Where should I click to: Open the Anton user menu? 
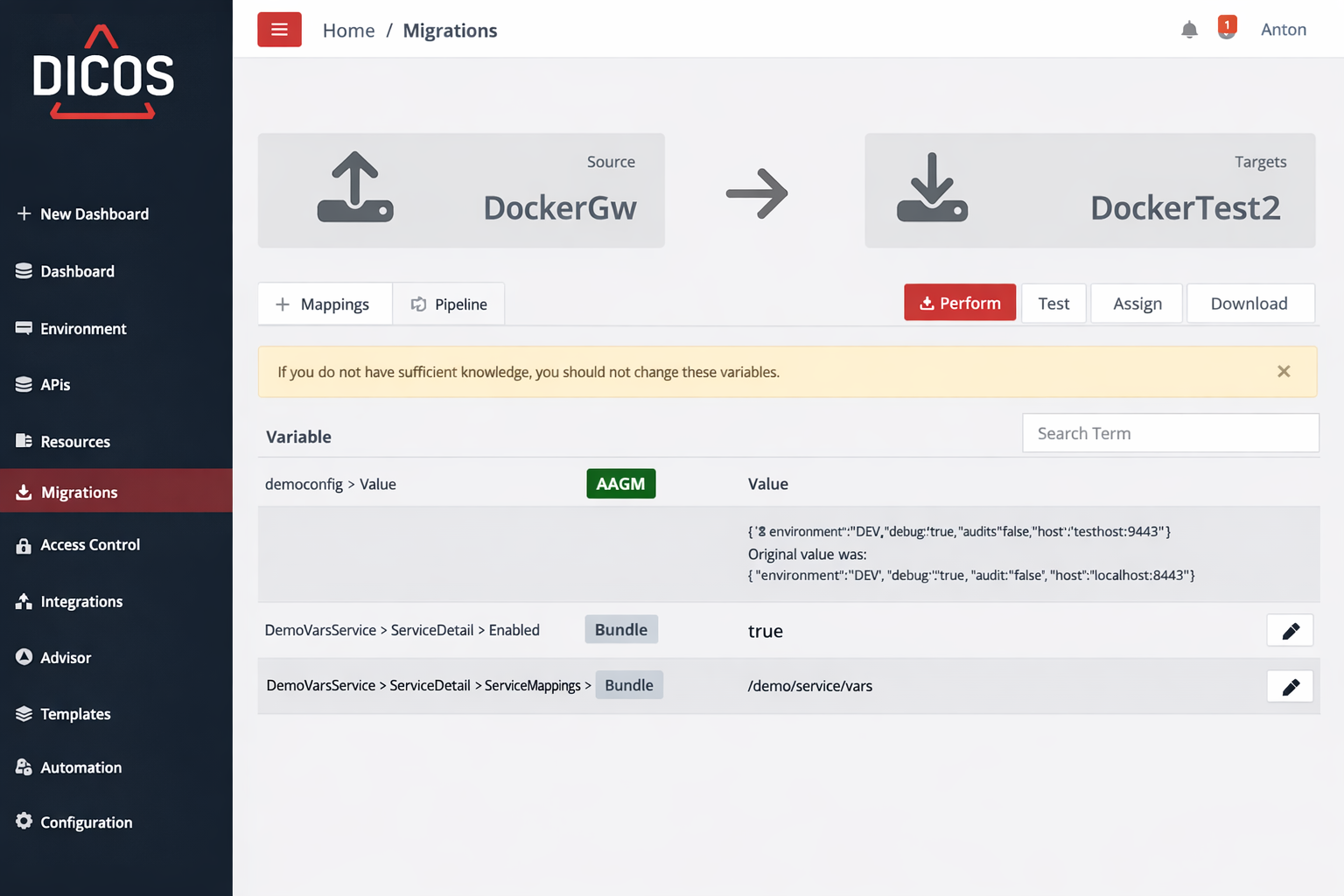coord(1283,30)
